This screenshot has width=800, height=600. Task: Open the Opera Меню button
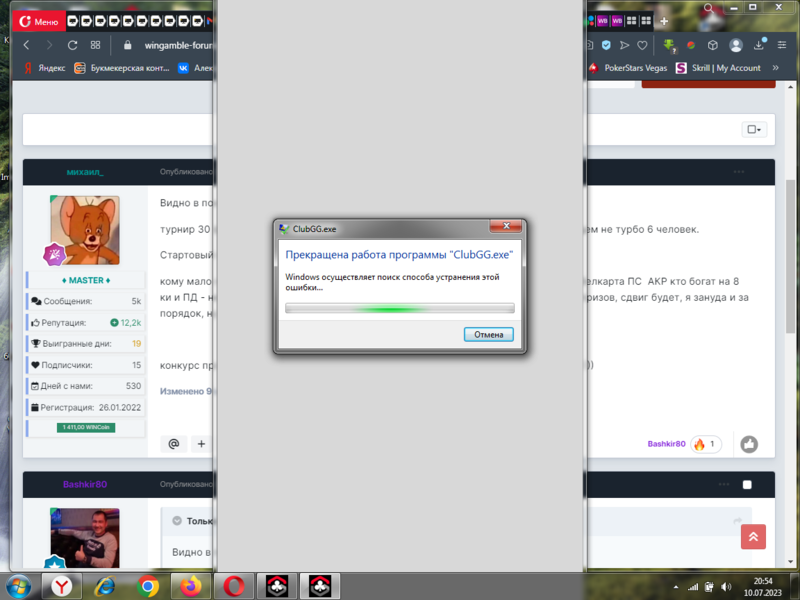click(38, 21)
